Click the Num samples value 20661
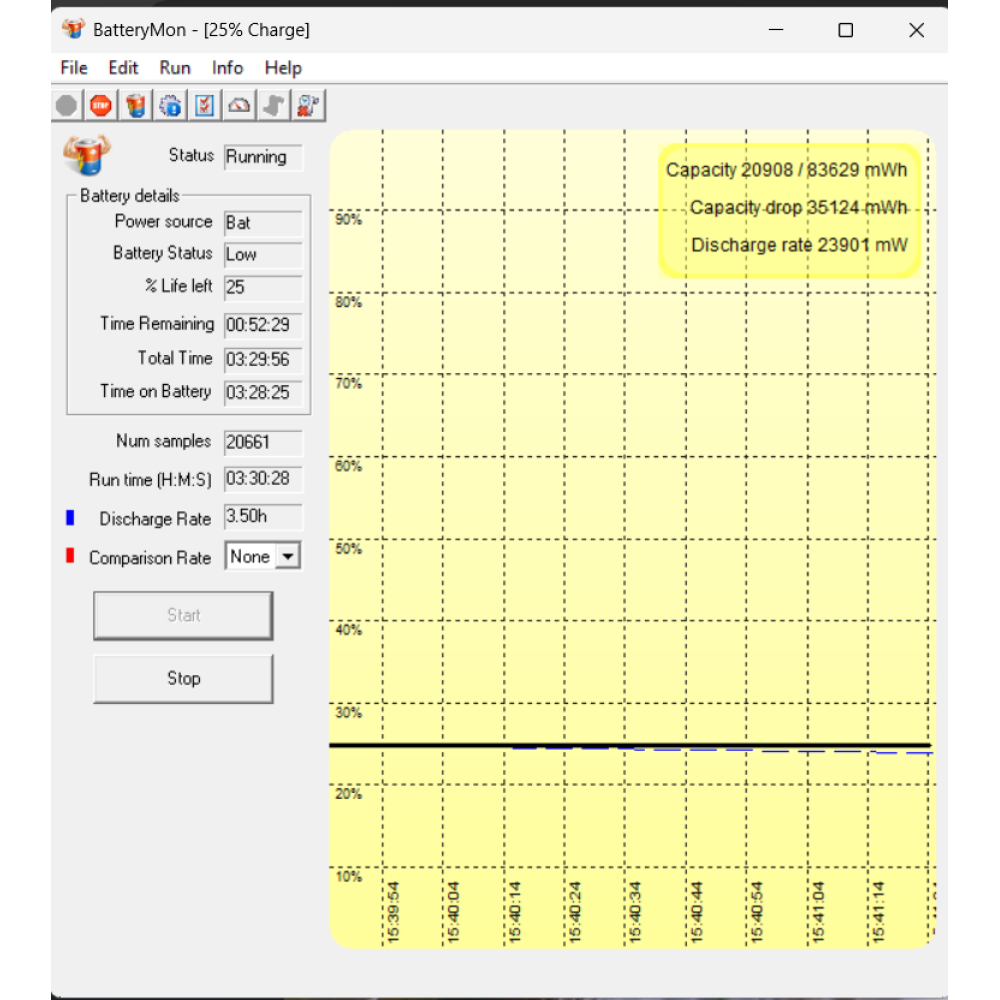Viewport: 1000px width, 1000px height. [263, 443]
